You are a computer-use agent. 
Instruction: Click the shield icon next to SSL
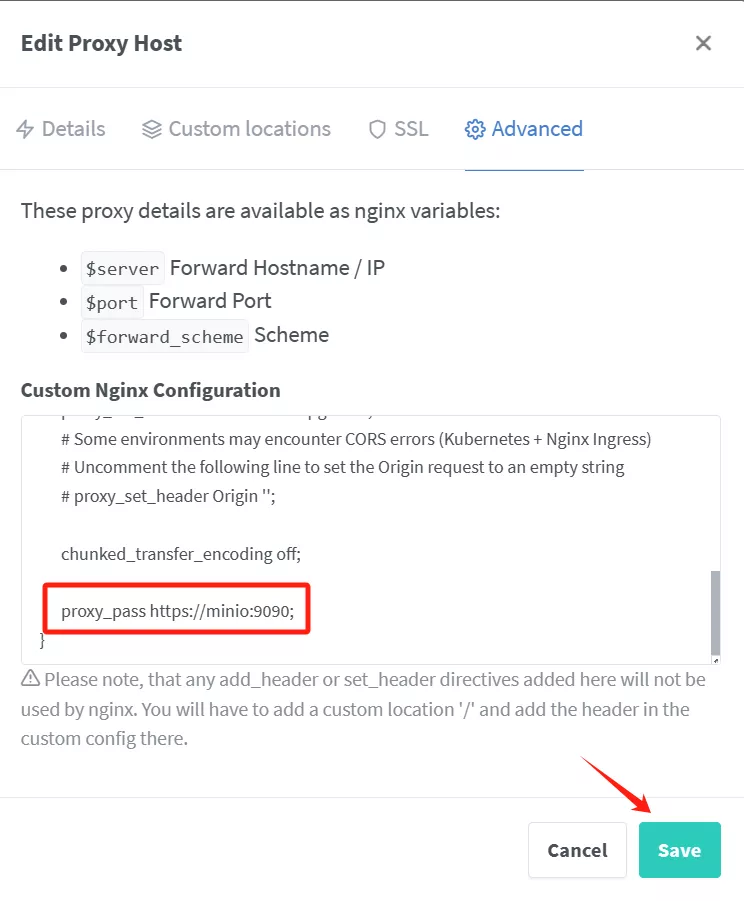(x=377, y=130)
